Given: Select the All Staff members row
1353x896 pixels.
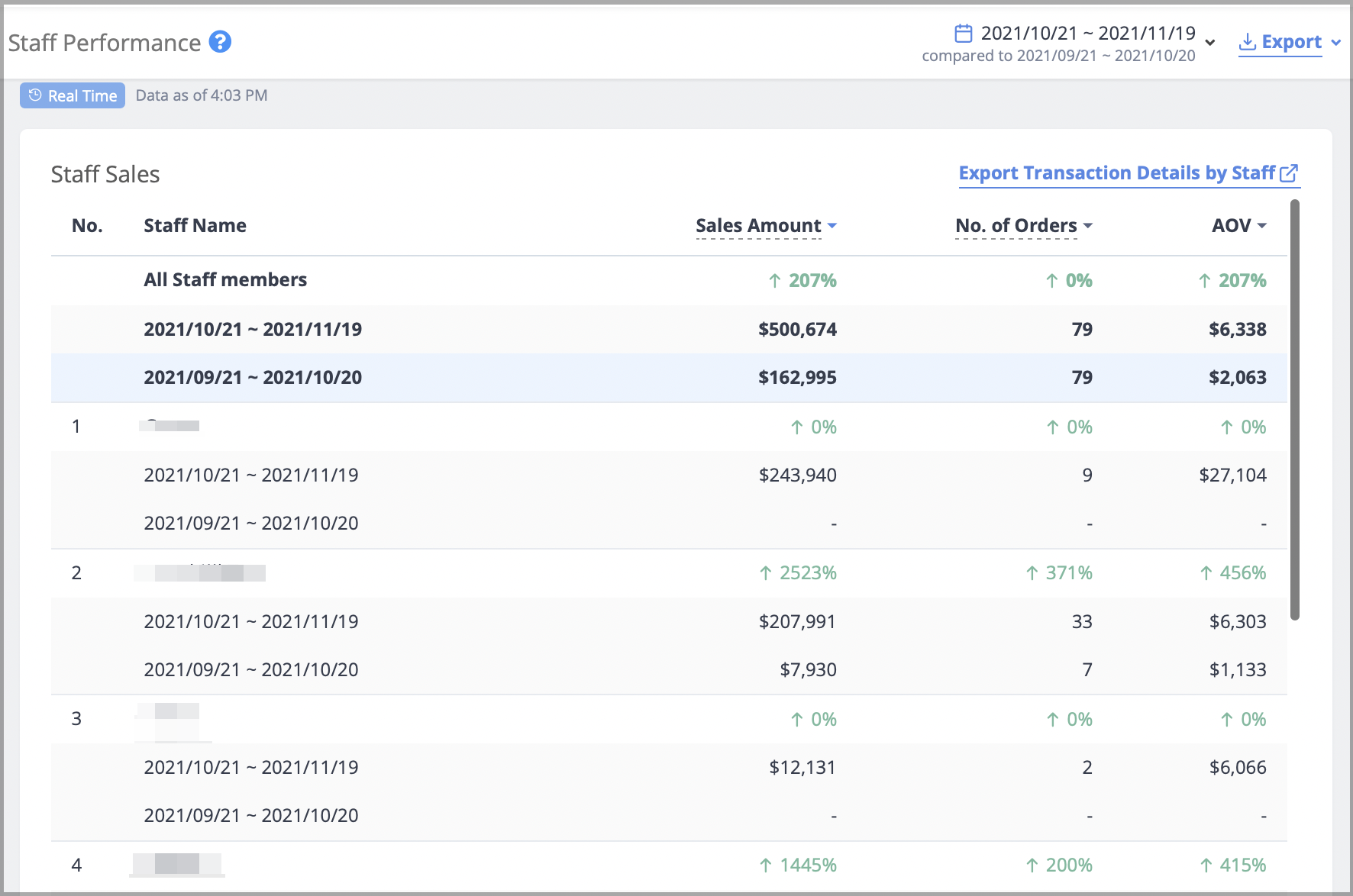Looking at the screenshot, I should (669, 280).
